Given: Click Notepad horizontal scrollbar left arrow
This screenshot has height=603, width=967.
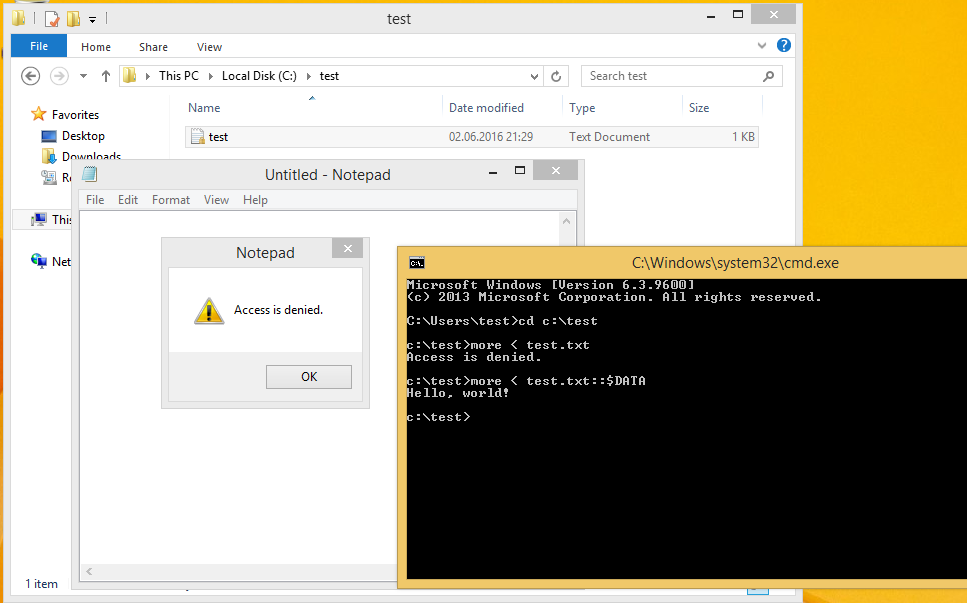Looking at the screenshot, I should 89,572.
